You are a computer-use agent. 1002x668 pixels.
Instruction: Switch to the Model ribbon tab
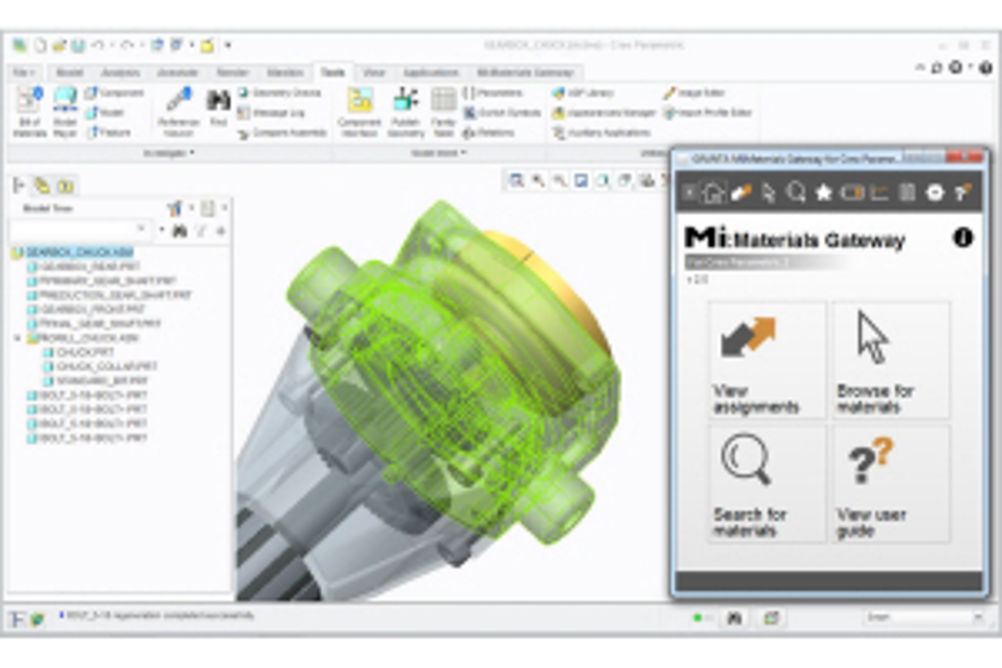(70, 72)
